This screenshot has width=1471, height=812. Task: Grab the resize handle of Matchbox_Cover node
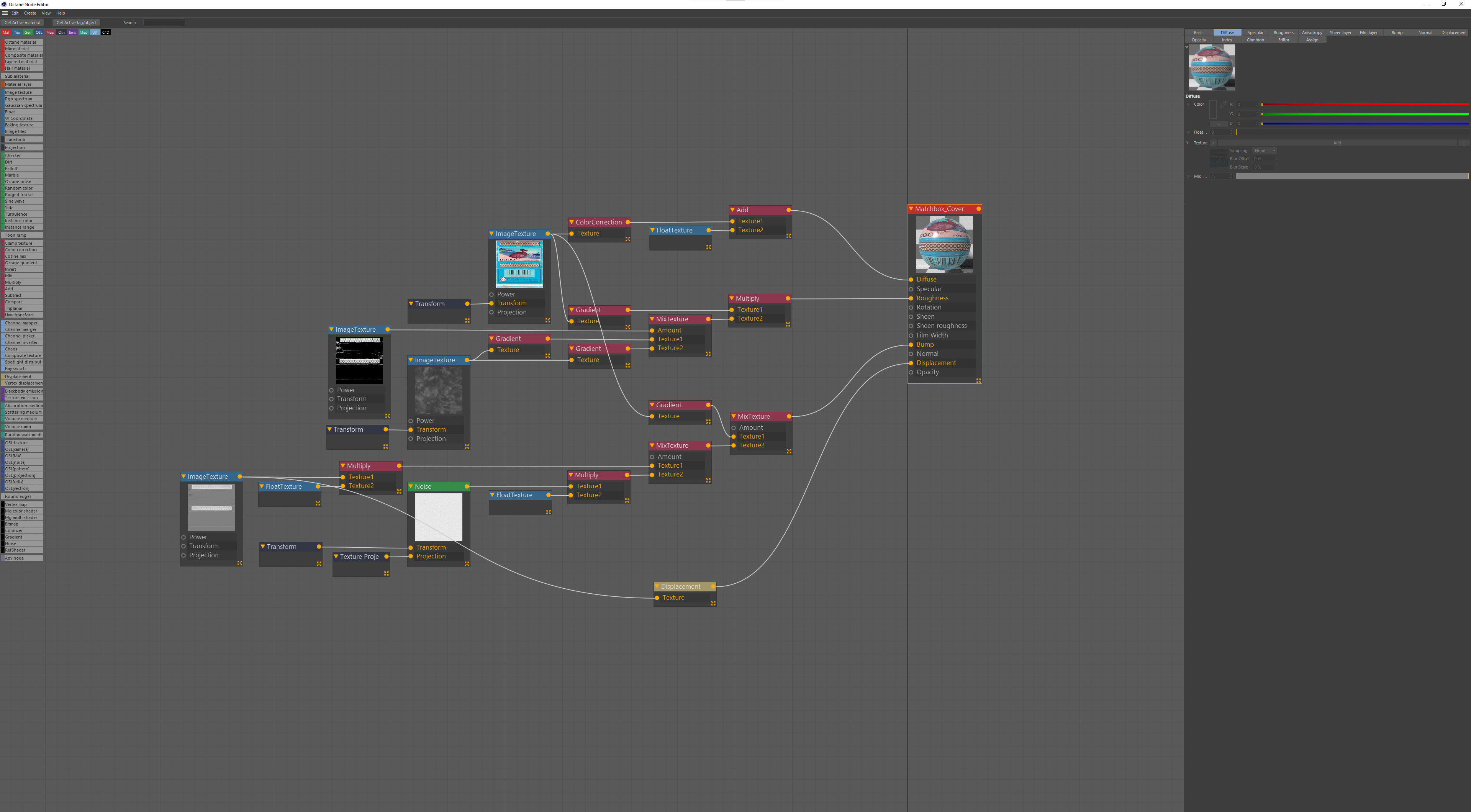coord(978,380)
